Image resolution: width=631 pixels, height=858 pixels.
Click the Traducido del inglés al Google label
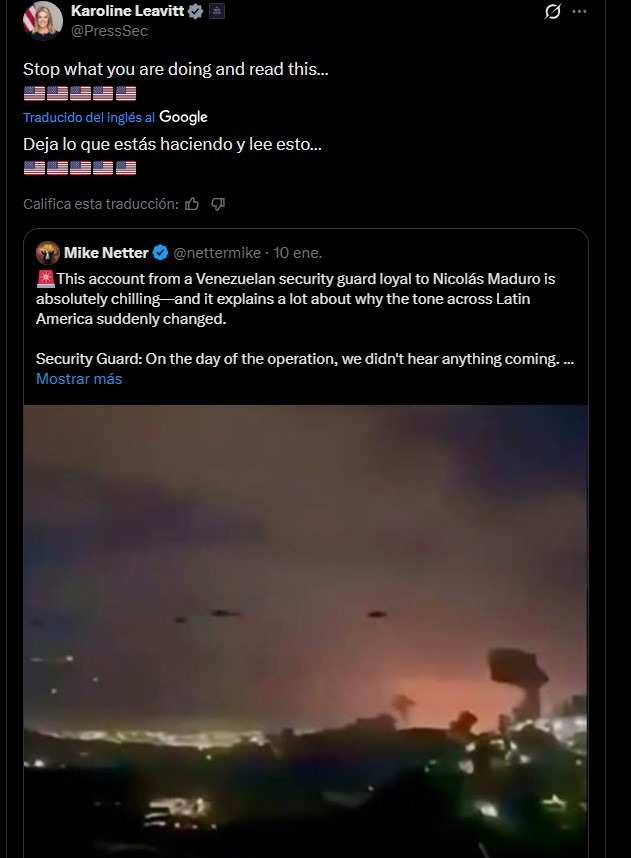115,117
